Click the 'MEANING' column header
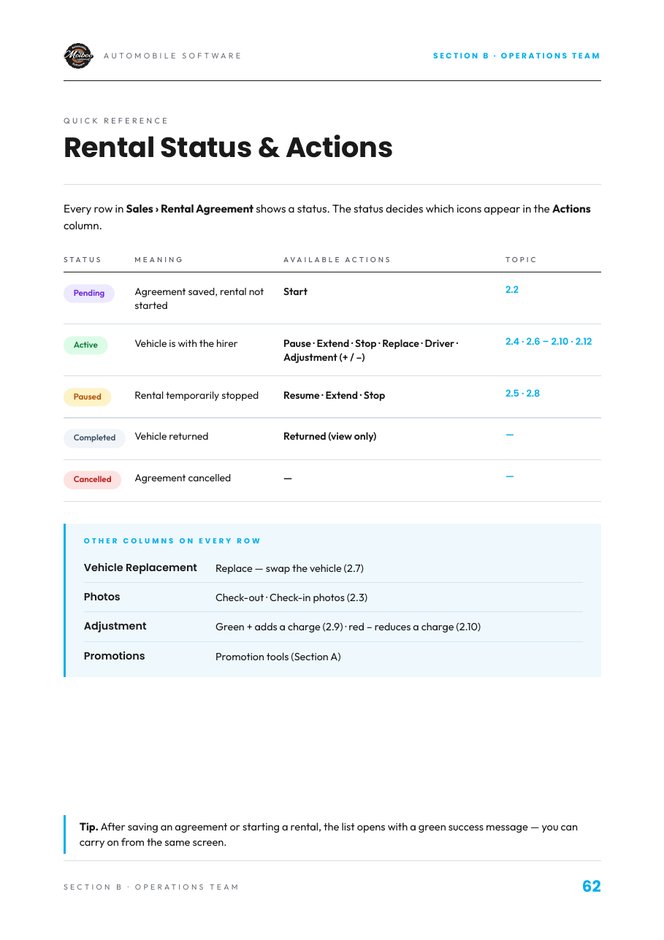This screenshot has width=664, height=940. pyautogui.click(x=158, y=260)
